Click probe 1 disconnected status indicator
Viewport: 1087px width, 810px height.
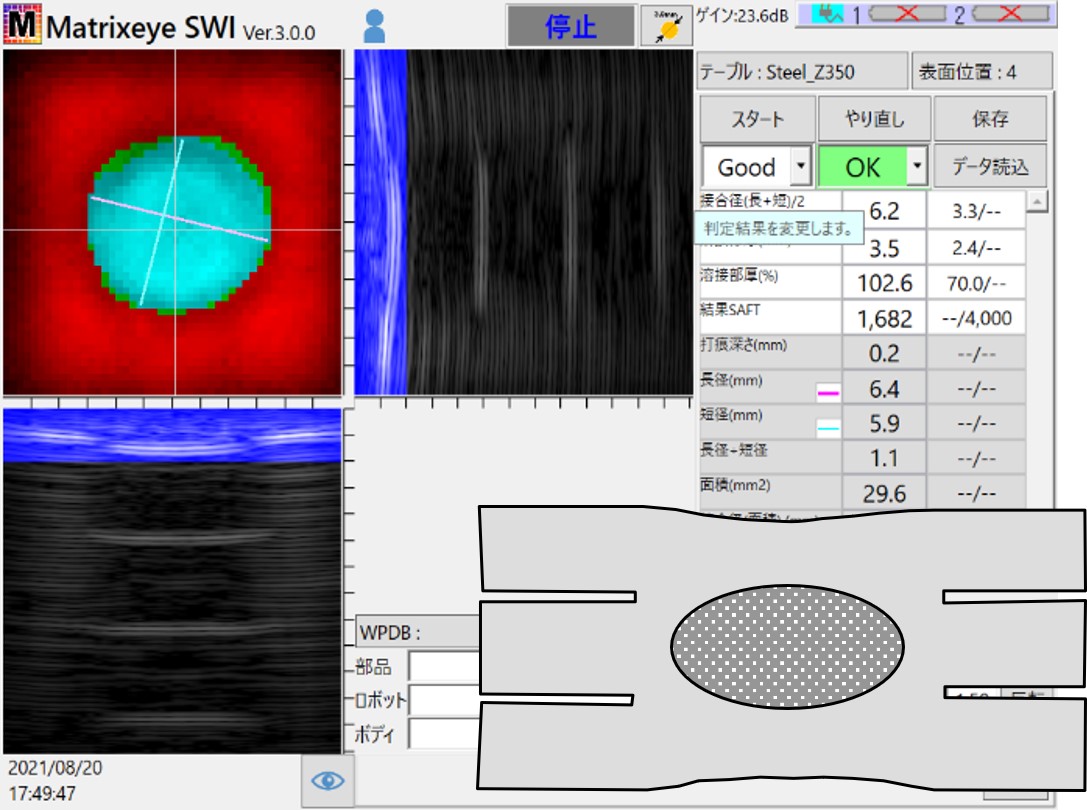pyautogui.click(x=908, y=13)
